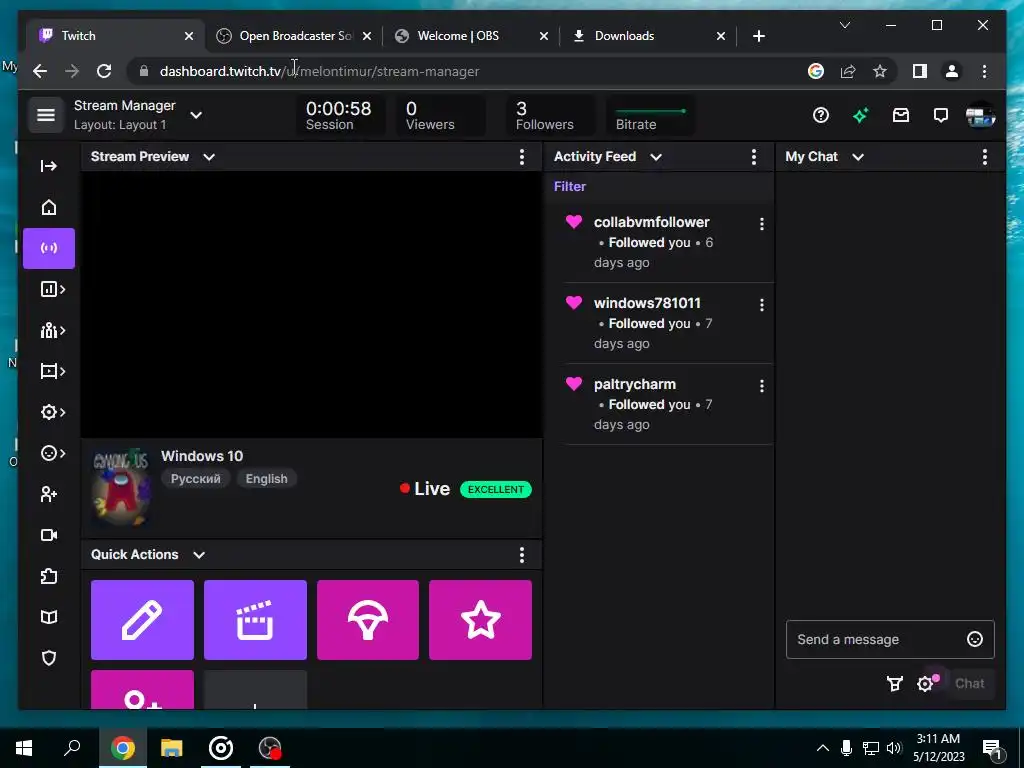The image size is (1024, 768).
Task: Click the Clip clapperboard quick action
Action: click(x=255, y=620)
